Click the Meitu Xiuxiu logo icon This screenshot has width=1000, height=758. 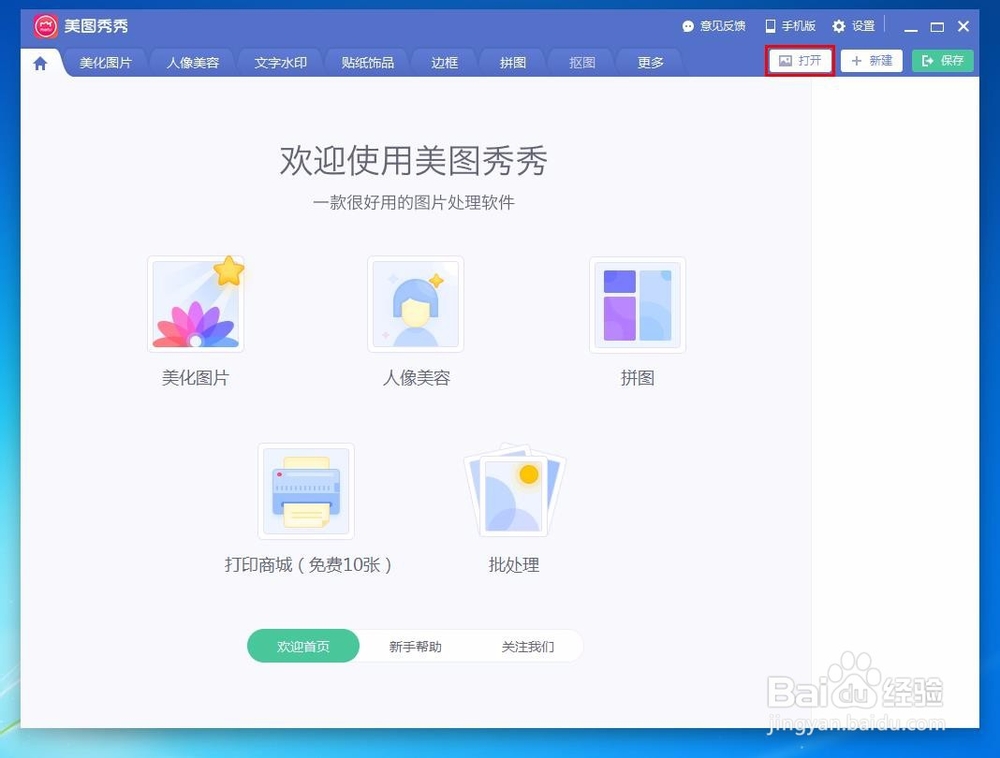point(45,26)
